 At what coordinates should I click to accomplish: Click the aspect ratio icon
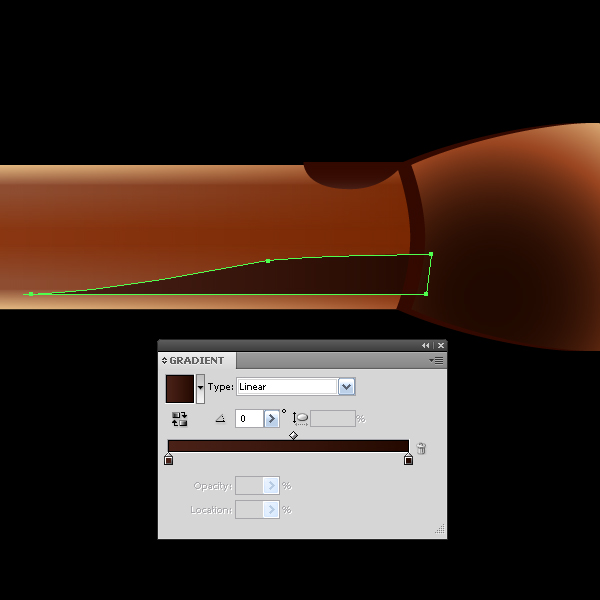(300, 418)
